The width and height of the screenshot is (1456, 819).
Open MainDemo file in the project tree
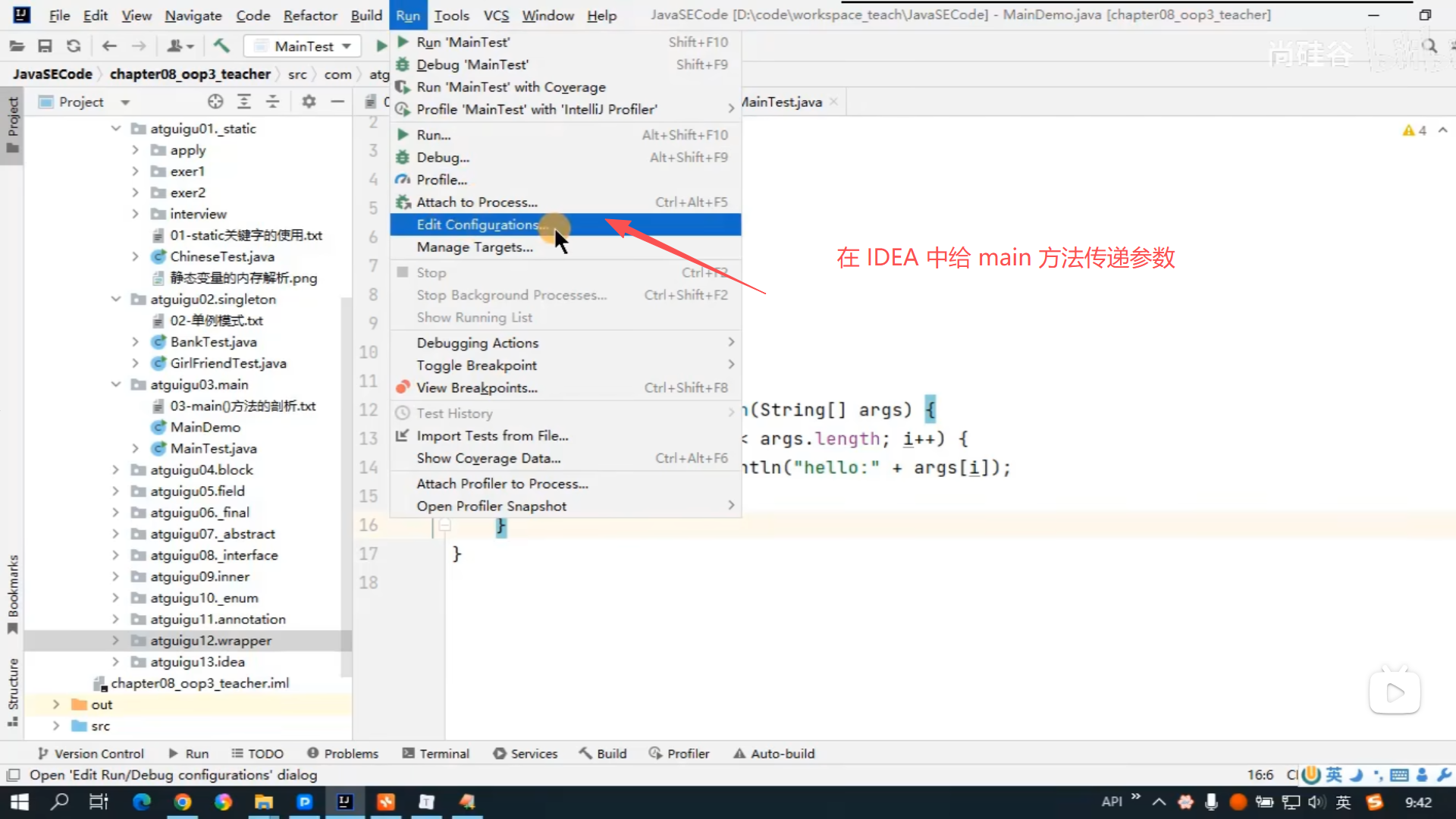tap(205, 427)
